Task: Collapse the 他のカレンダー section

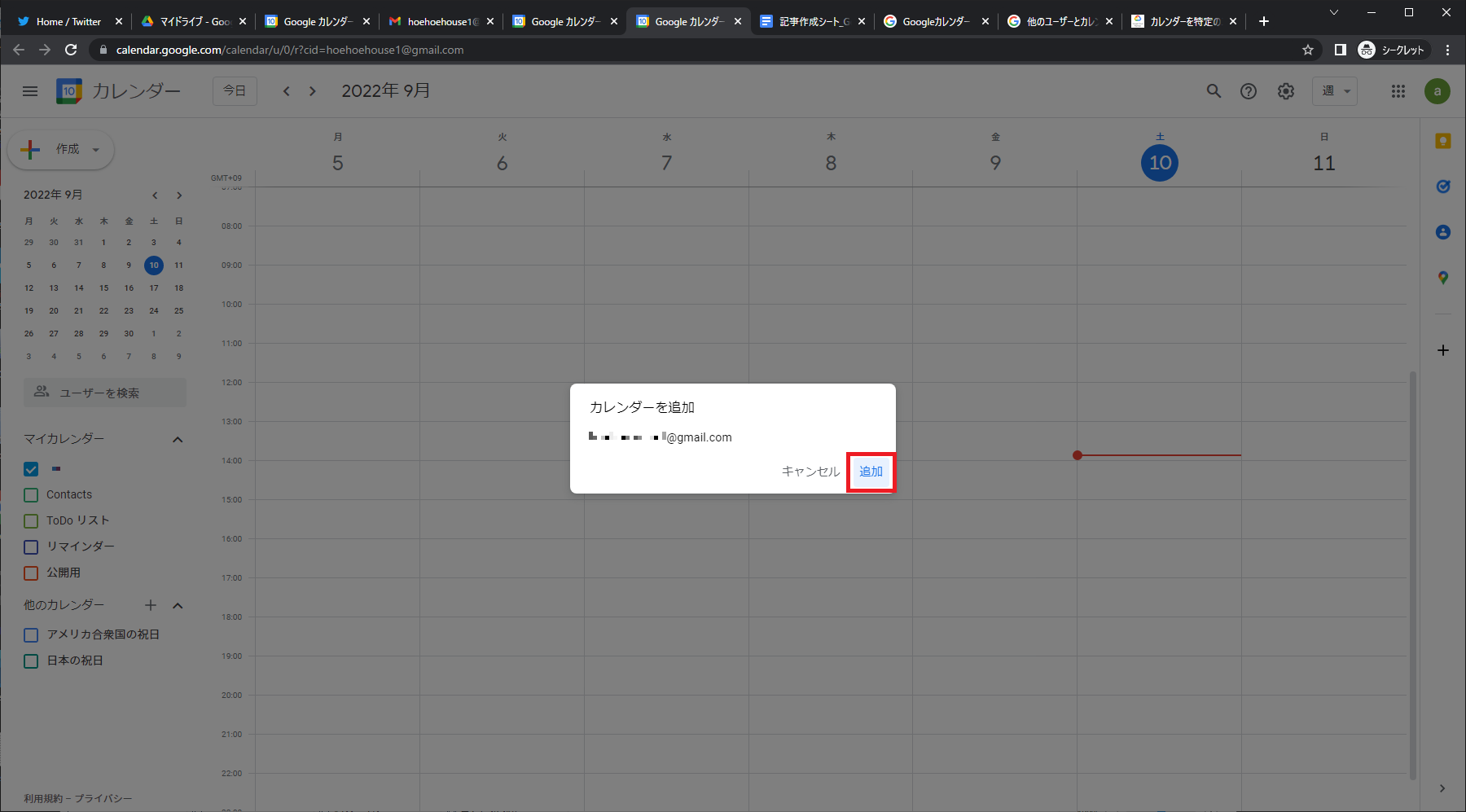Action: coord(178,605)
